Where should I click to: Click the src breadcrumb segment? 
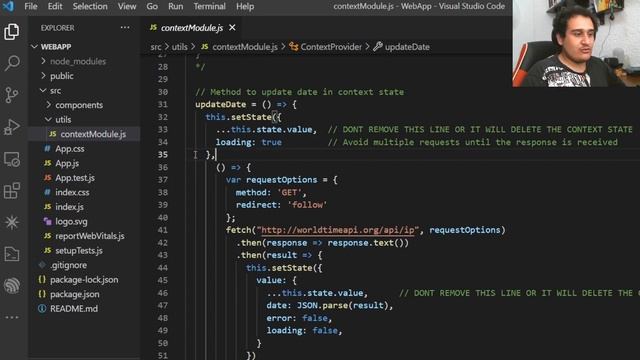156,47
